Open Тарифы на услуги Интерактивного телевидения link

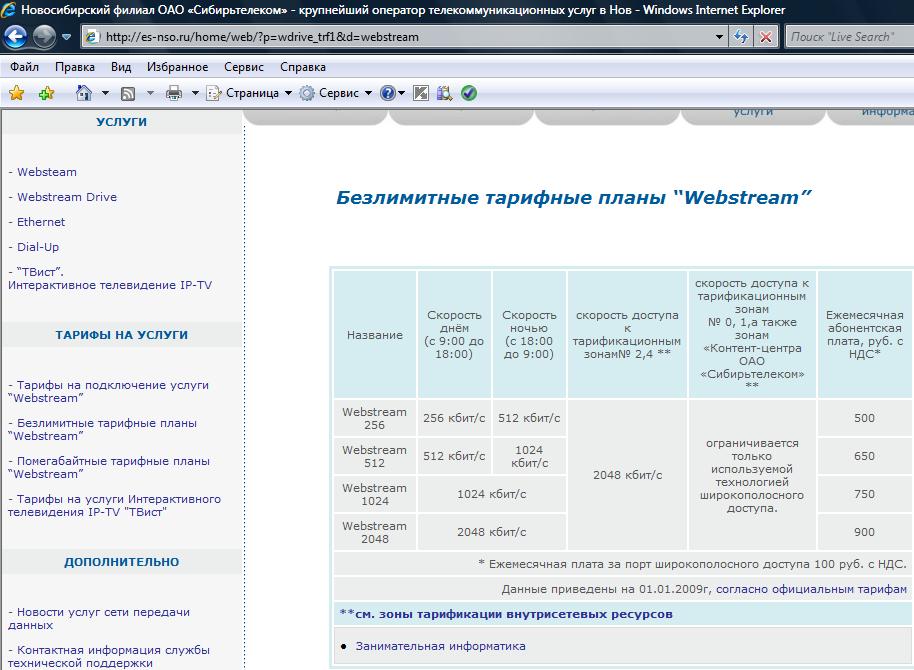(x=114, y=506)
